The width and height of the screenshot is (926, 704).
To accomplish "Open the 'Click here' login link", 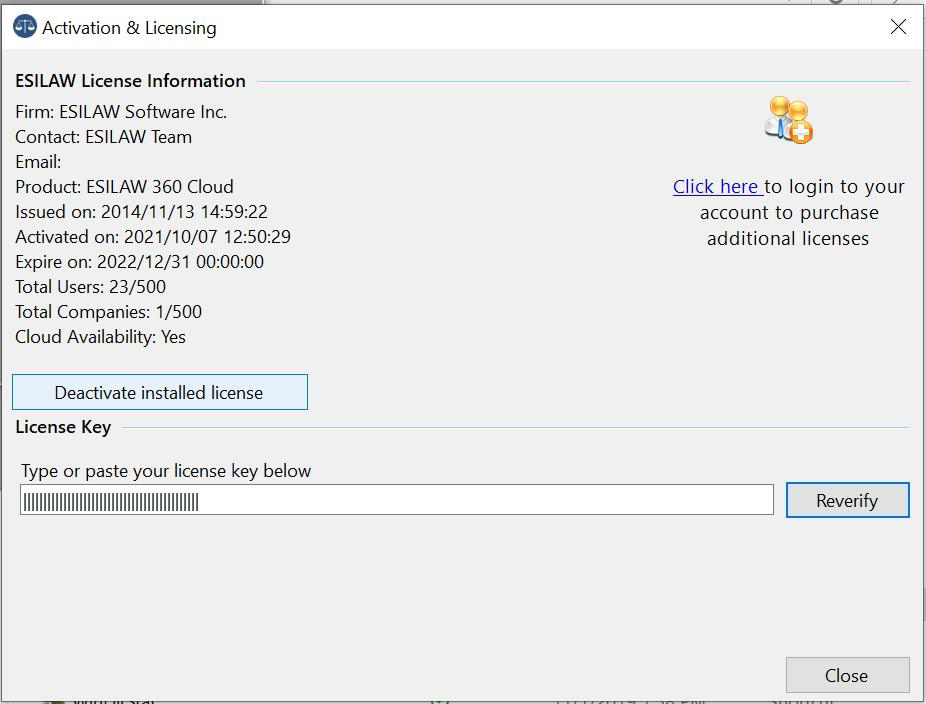I will tap(718, 187).
